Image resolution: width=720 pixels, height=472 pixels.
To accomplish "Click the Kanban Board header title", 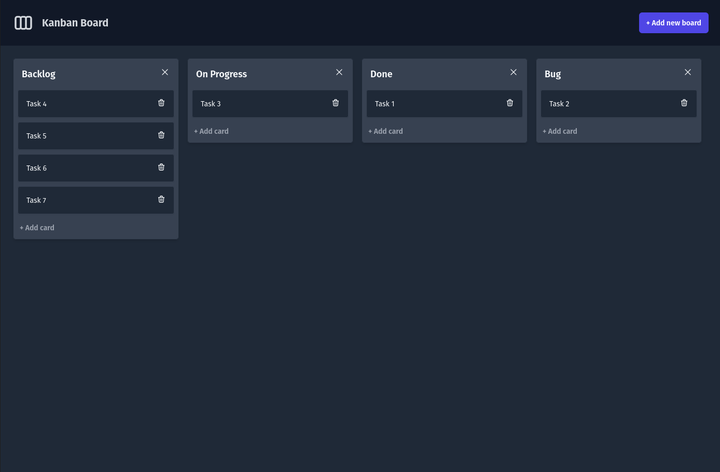I will tap(75, 23).
